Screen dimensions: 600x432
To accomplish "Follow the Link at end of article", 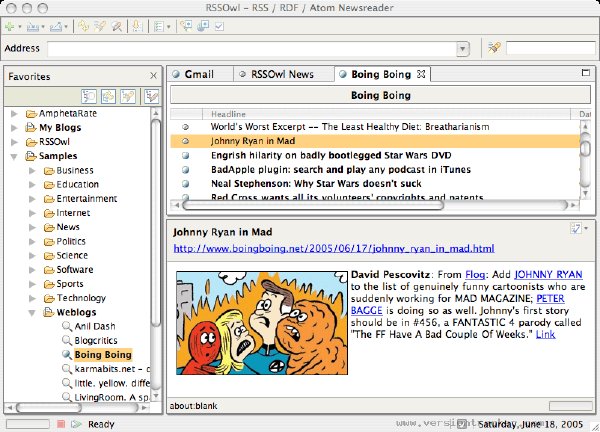I will pos(545,334).
